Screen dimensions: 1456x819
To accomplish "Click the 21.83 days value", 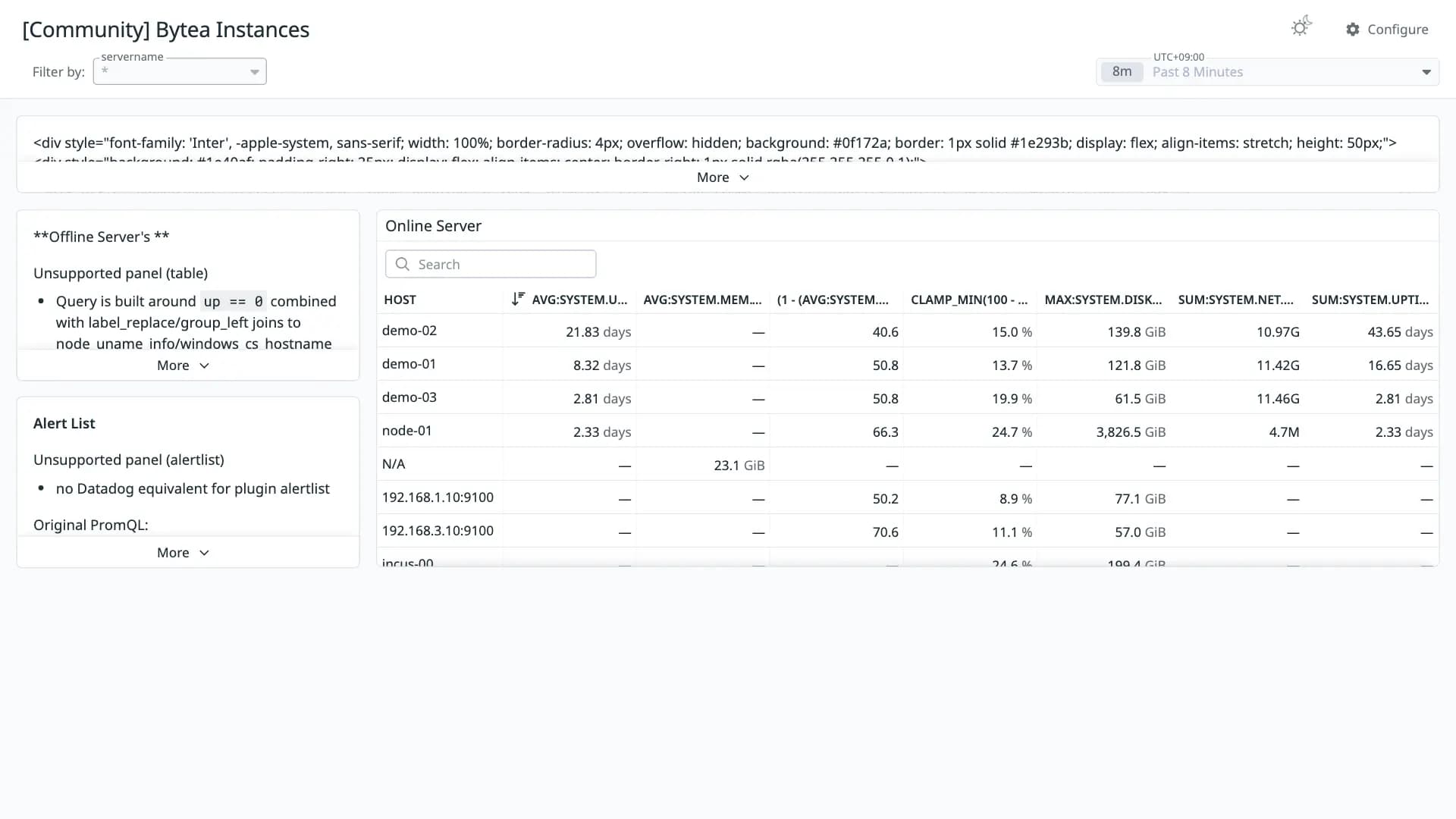I will pos(598,332).
